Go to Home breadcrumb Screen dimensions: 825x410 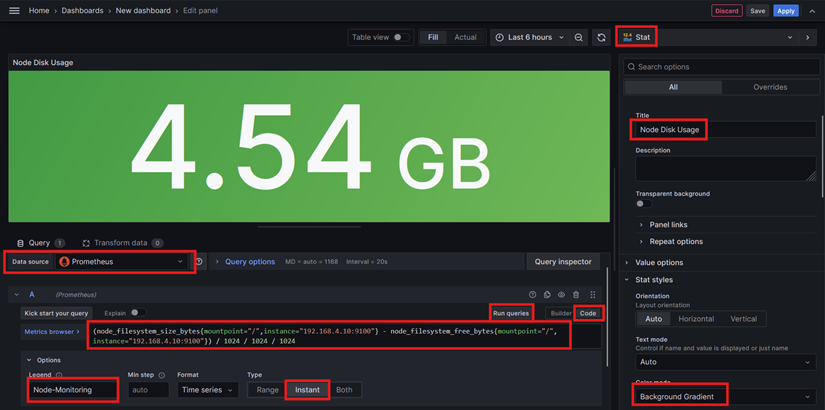tap(39, 11)
